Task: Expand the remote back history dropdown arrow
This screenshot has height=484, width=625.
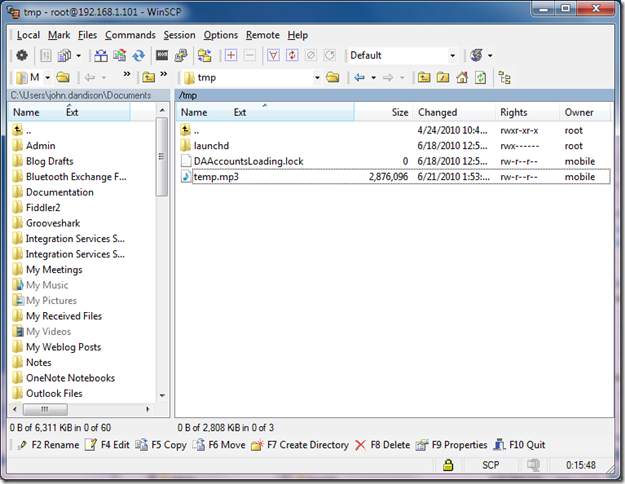Action: click(x=373, y=77)
